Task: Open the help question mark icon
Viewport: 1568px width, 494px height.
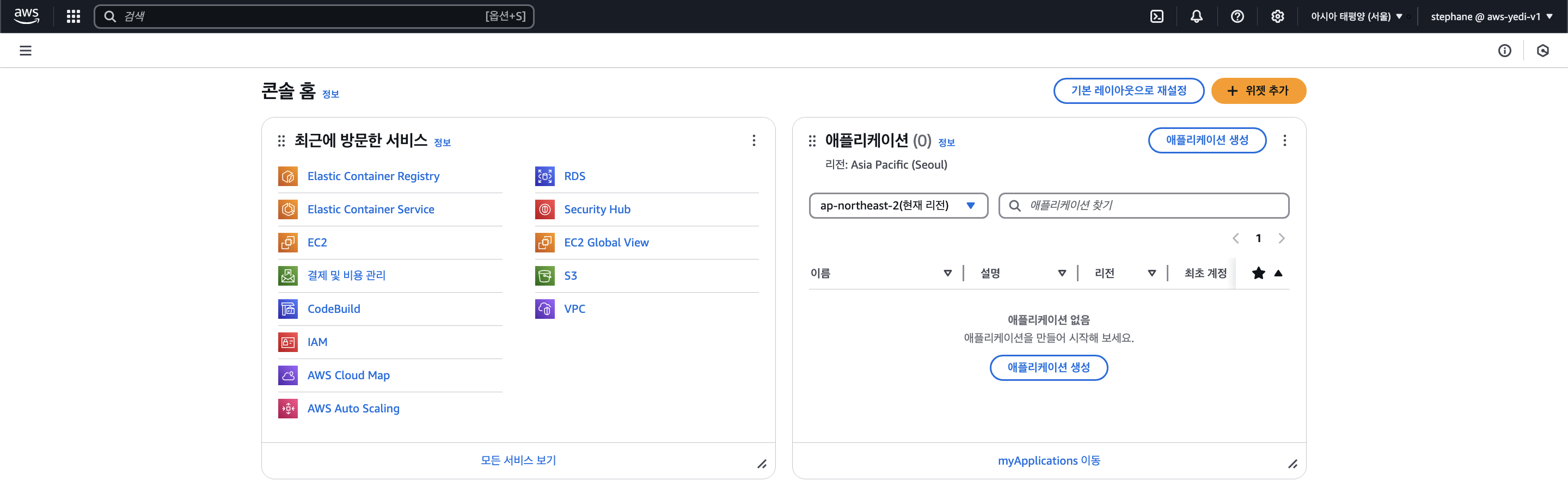Action: [x=1238, y=16]
